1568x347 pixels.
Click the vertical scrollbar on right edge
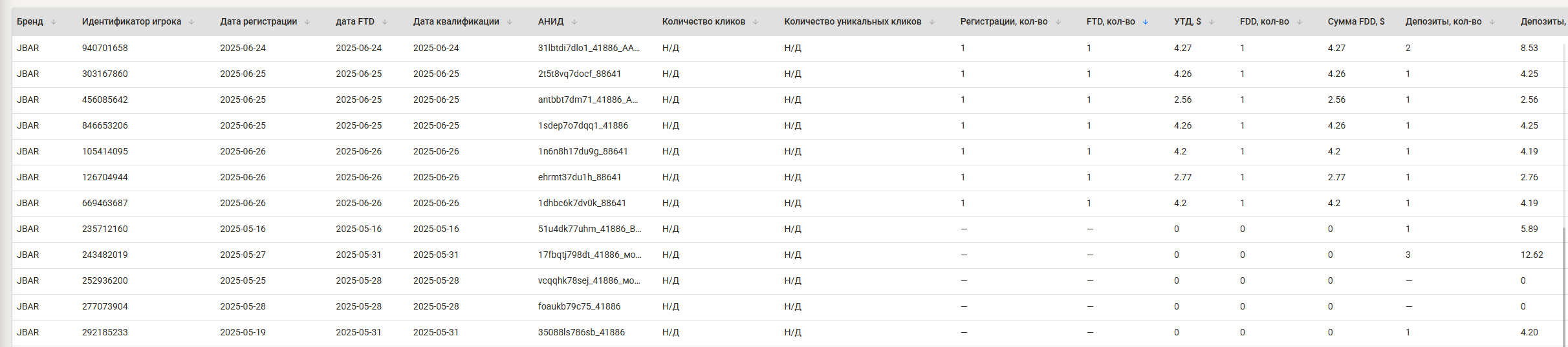coord(1565,194)
